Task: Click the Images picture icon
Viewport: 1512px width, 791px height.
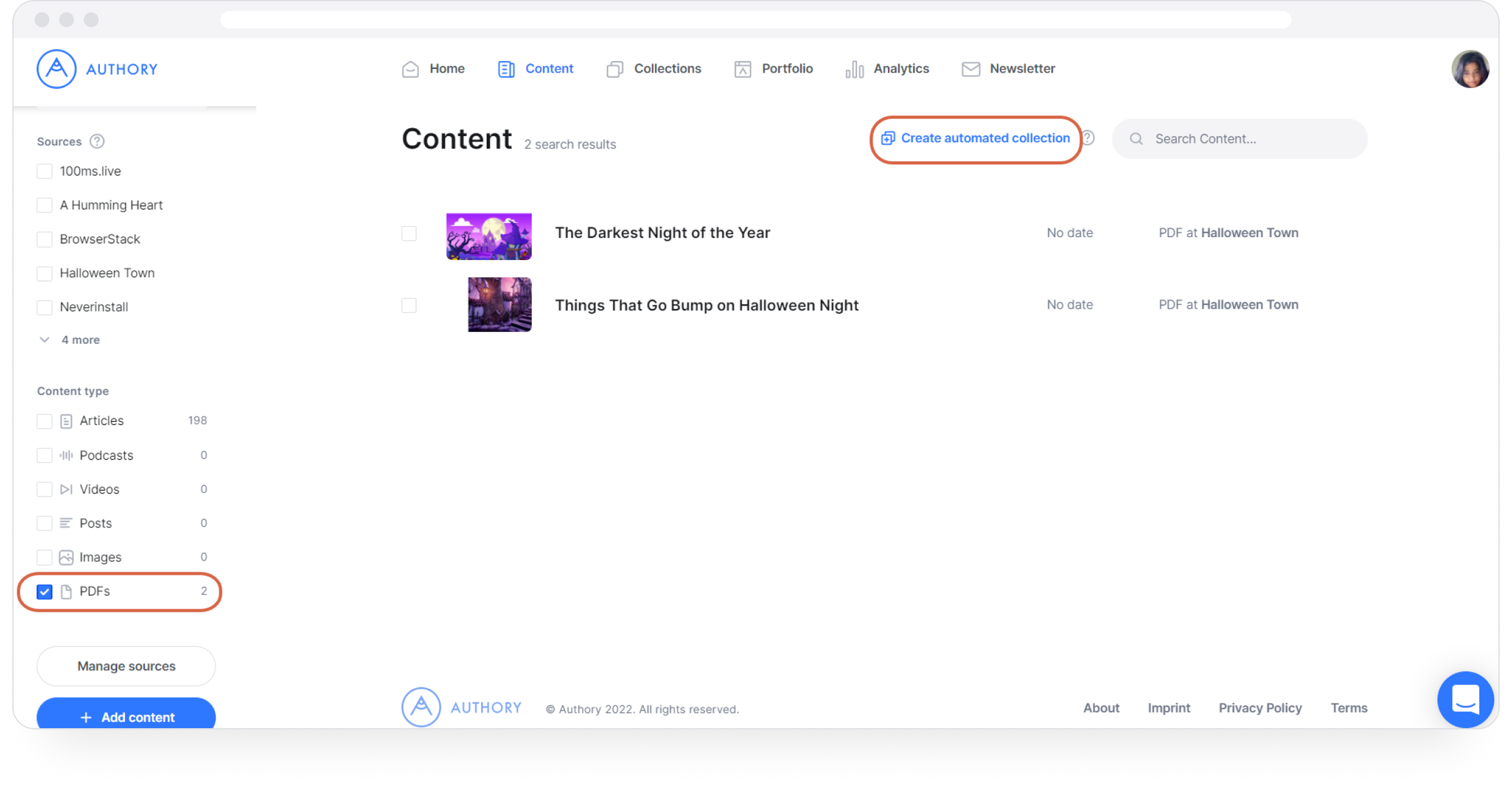Action: (x=66, y=557)
